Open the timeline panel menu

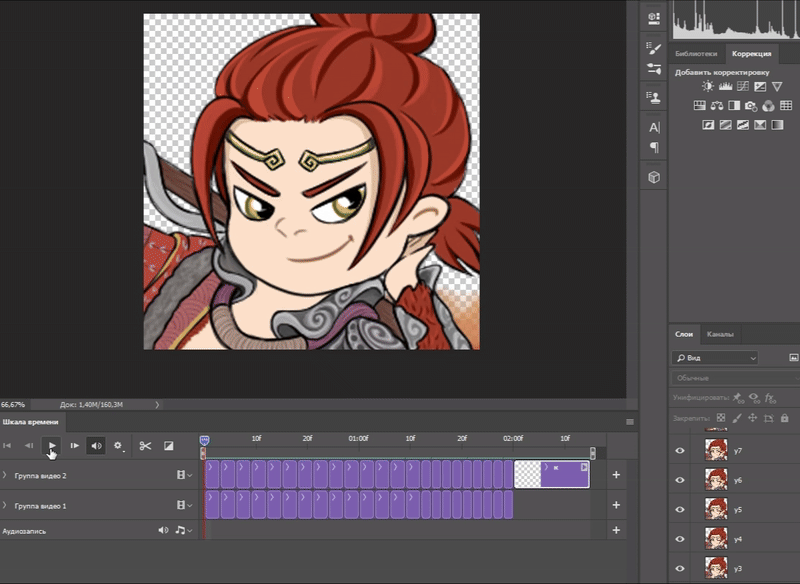[630, 422]
